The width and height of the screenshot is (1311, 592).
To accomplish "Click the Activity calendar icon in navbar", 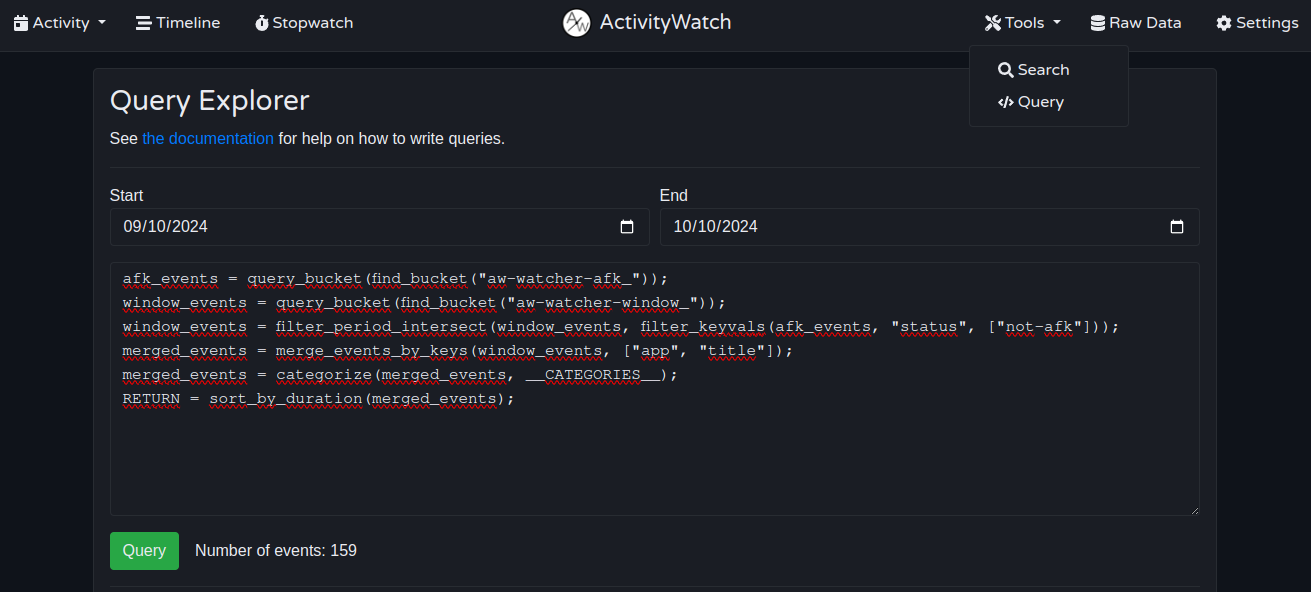I will coord(21,23).
